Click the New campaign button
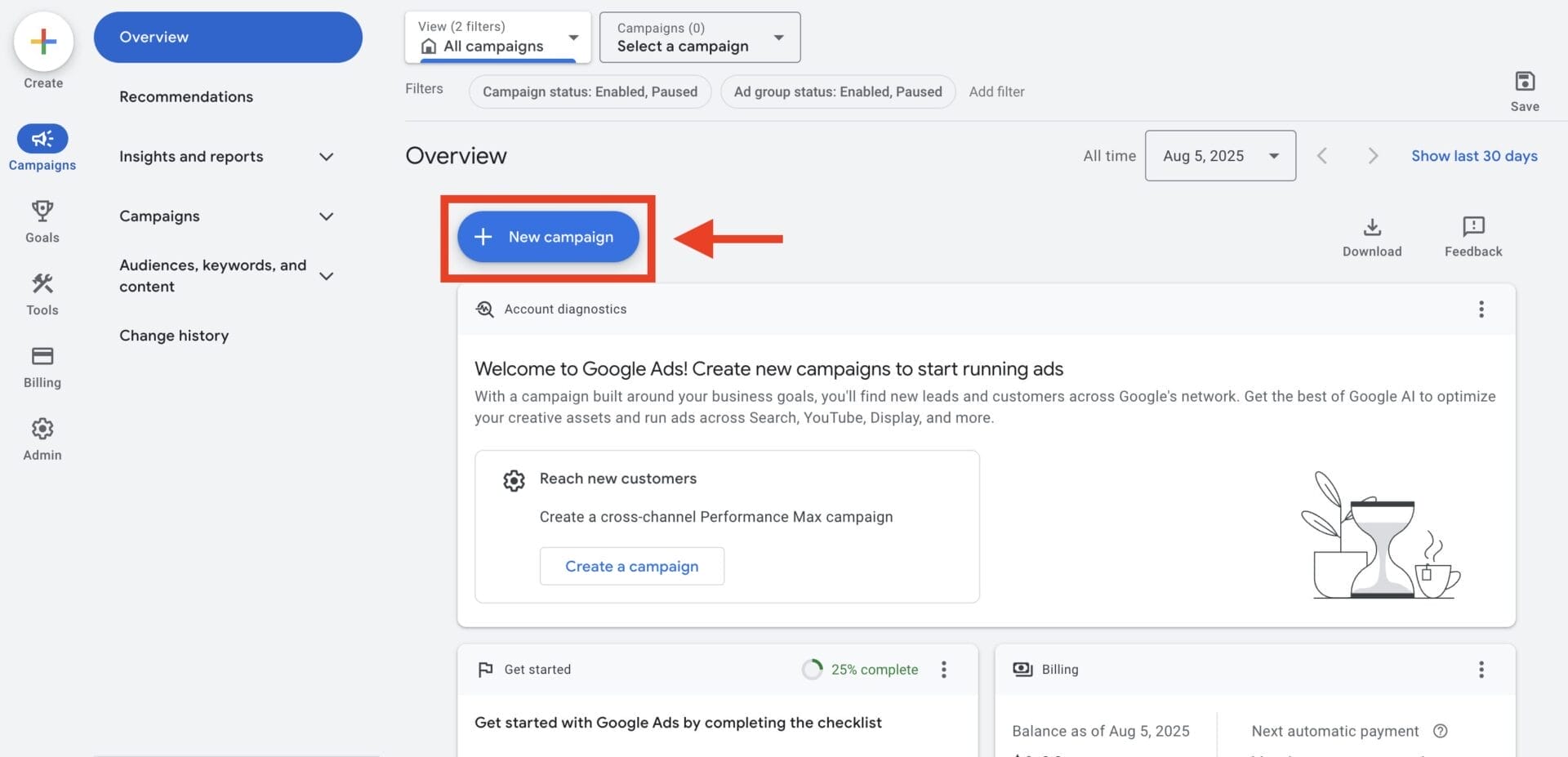 pyautogui.click(x=548, y=237)
